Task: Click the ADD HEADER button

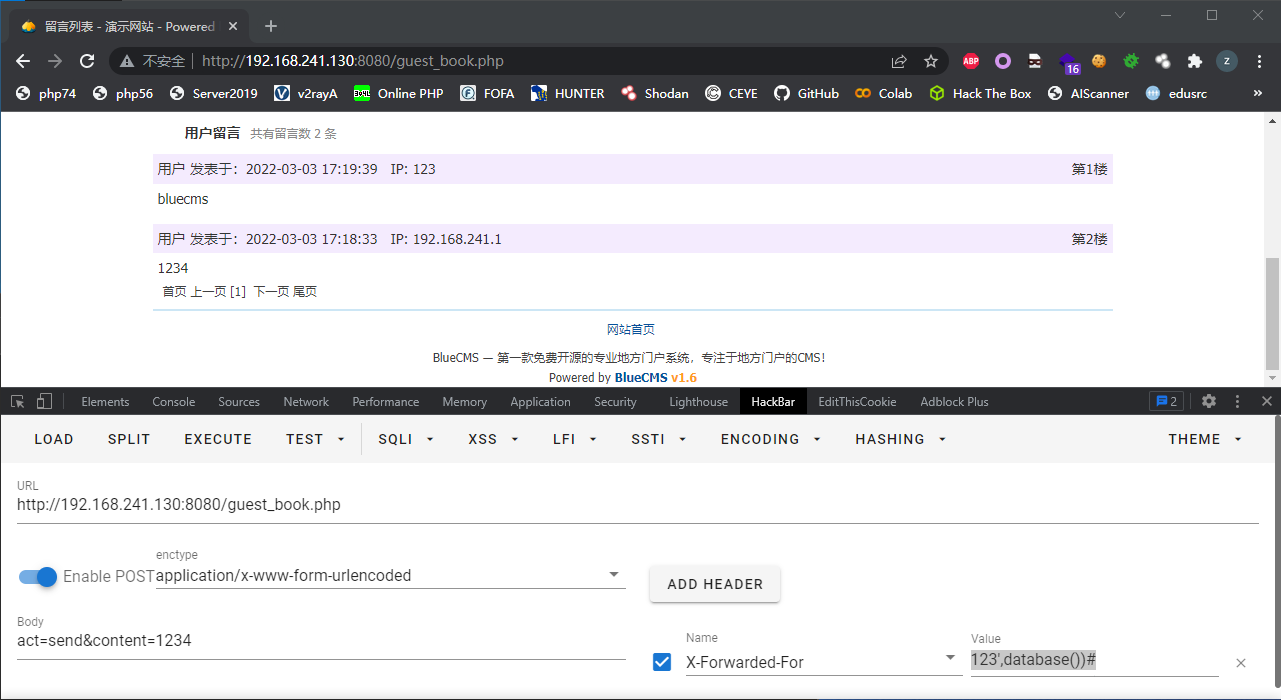Action: tap(715, 584)
